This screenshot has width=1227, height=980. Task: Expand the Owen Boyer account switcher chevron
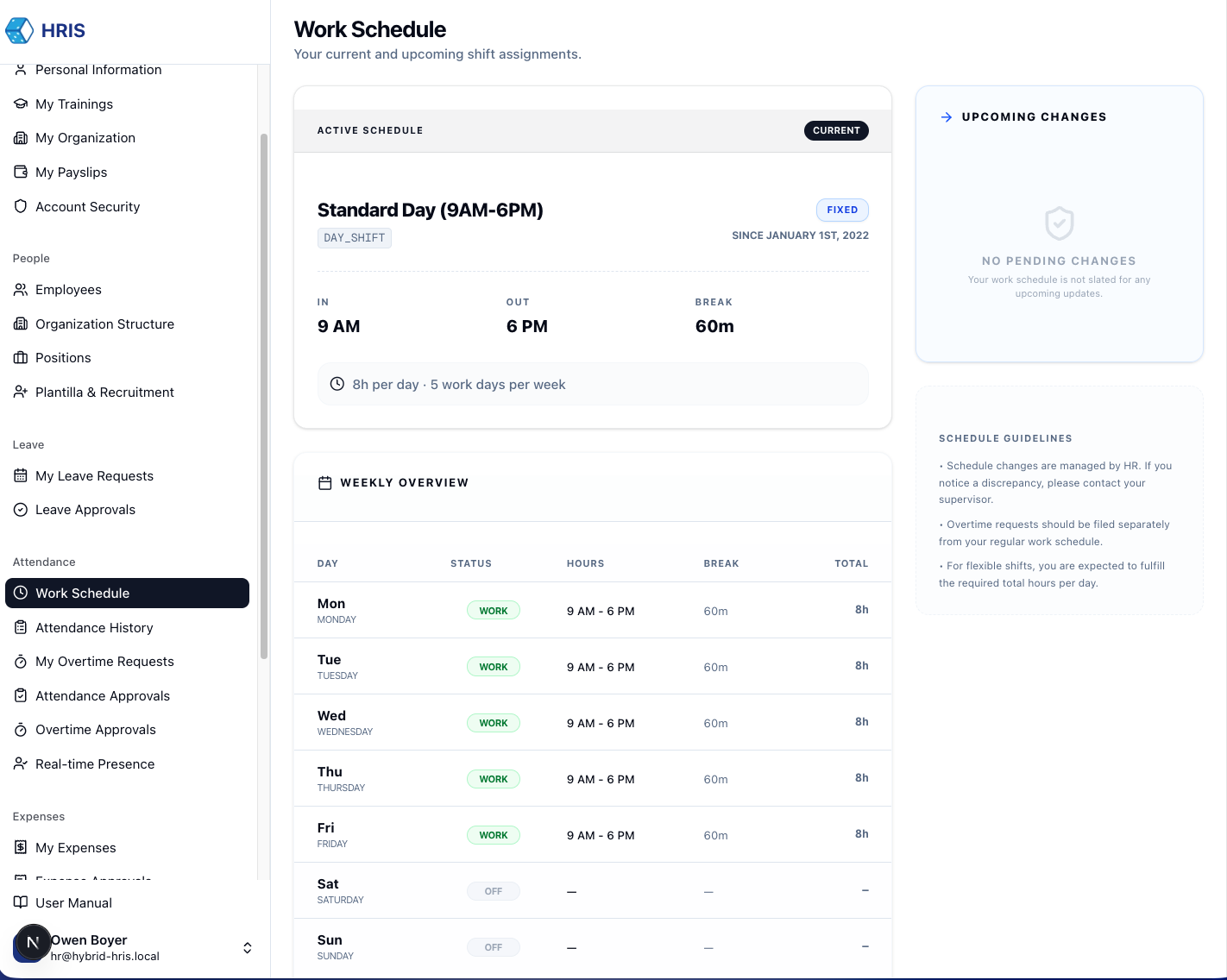(247, 947)
